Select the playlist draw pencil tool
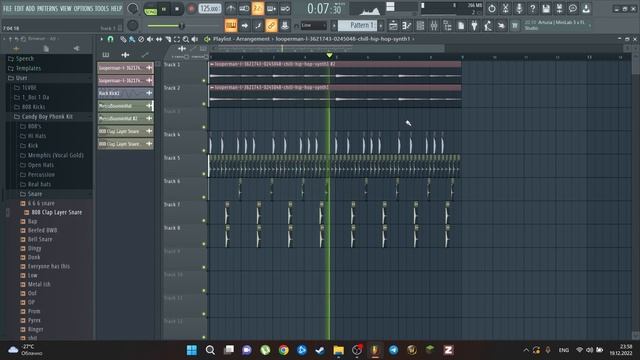The image size is (640, 360). (x=123, y=39)
